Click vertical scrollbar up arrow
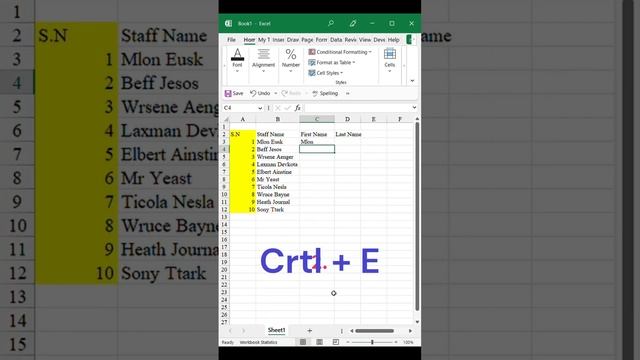 417,119
